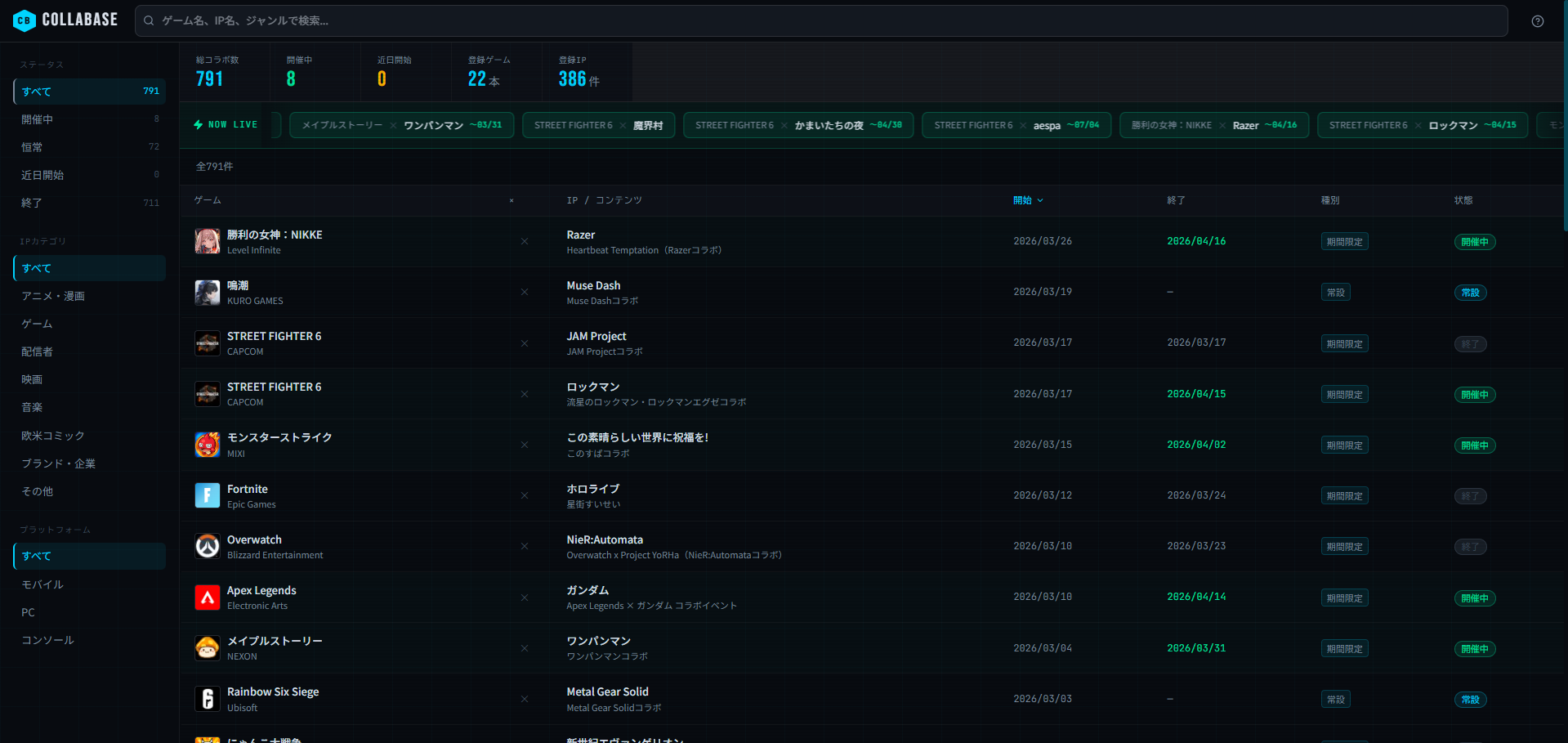Screen dimensions: 1568x743
Task: Toggle the モバイル platform filter
Action: click(x=88, y=584)
